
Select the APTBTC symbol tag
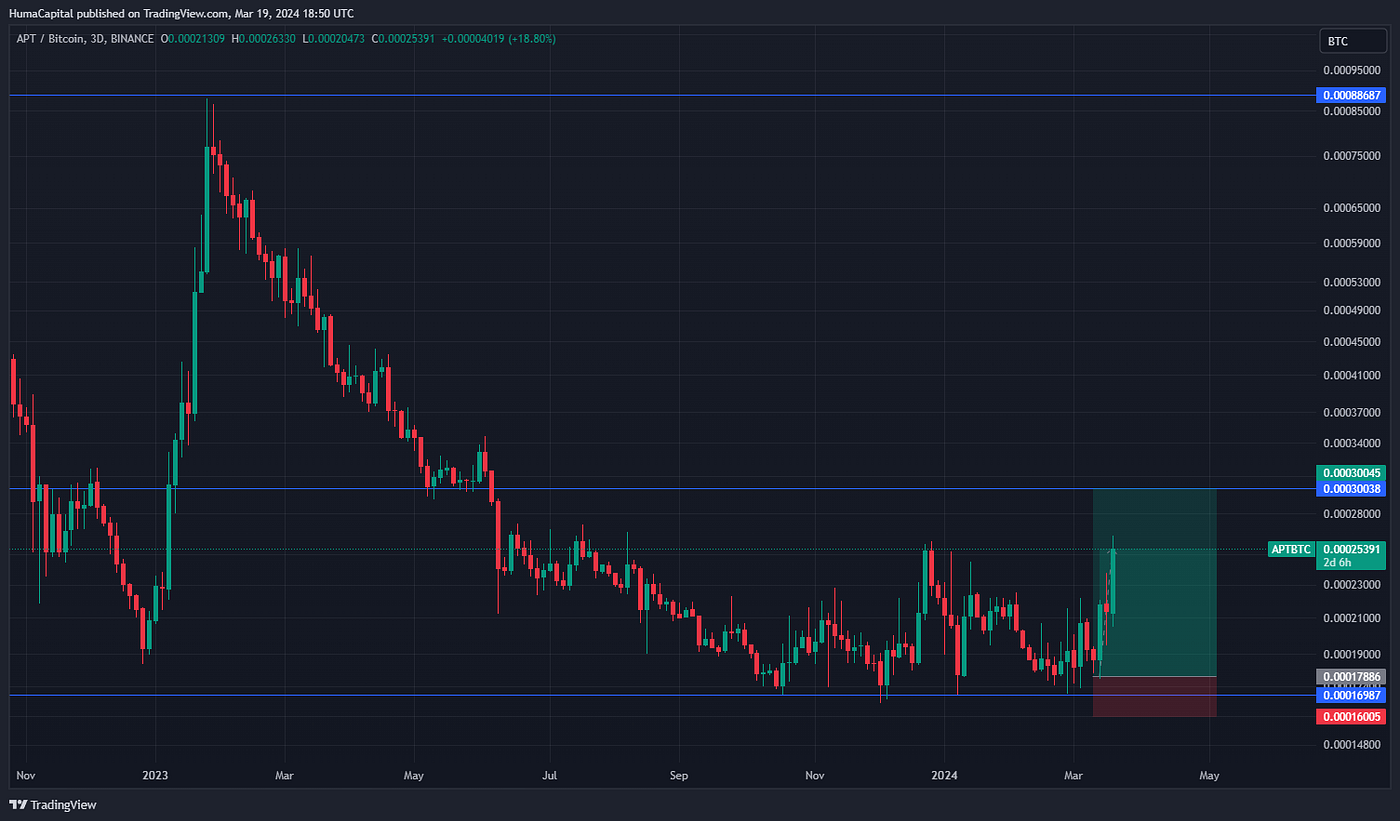coord(1291,549)
